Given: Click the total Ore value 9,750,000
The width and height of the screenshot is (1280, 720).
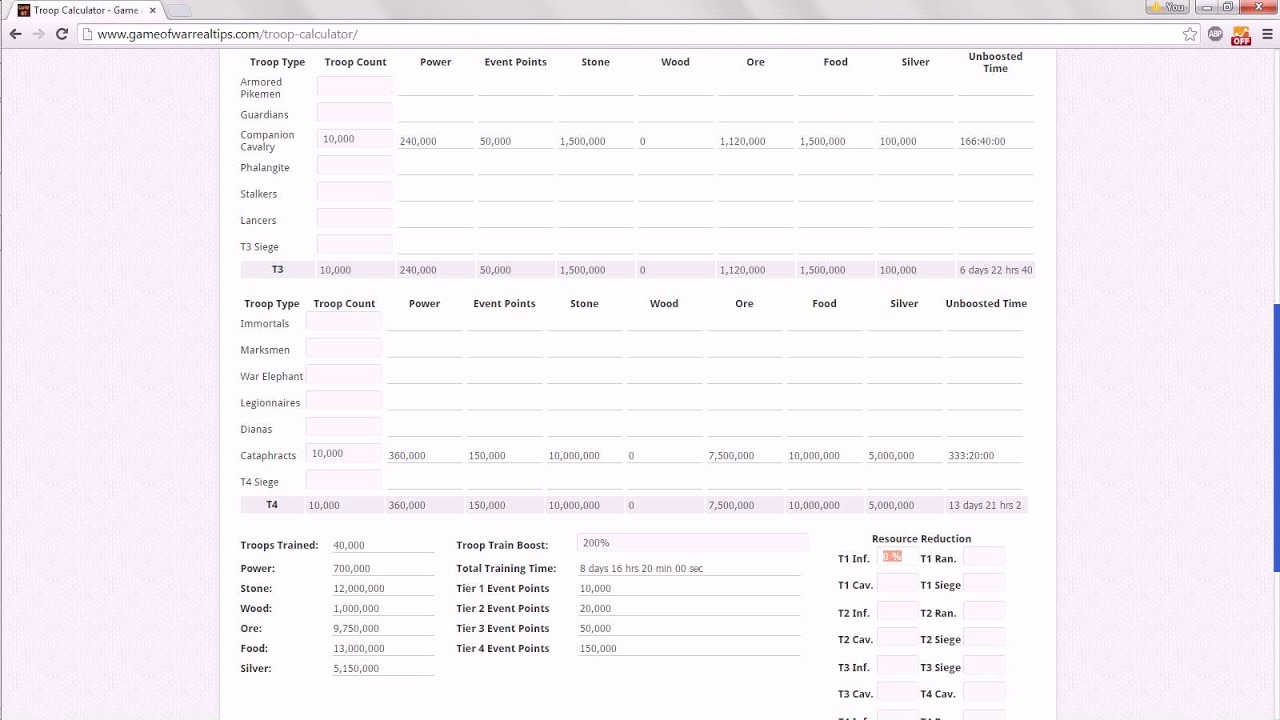Looking at the screenshot, I should (x=383, y=628).
